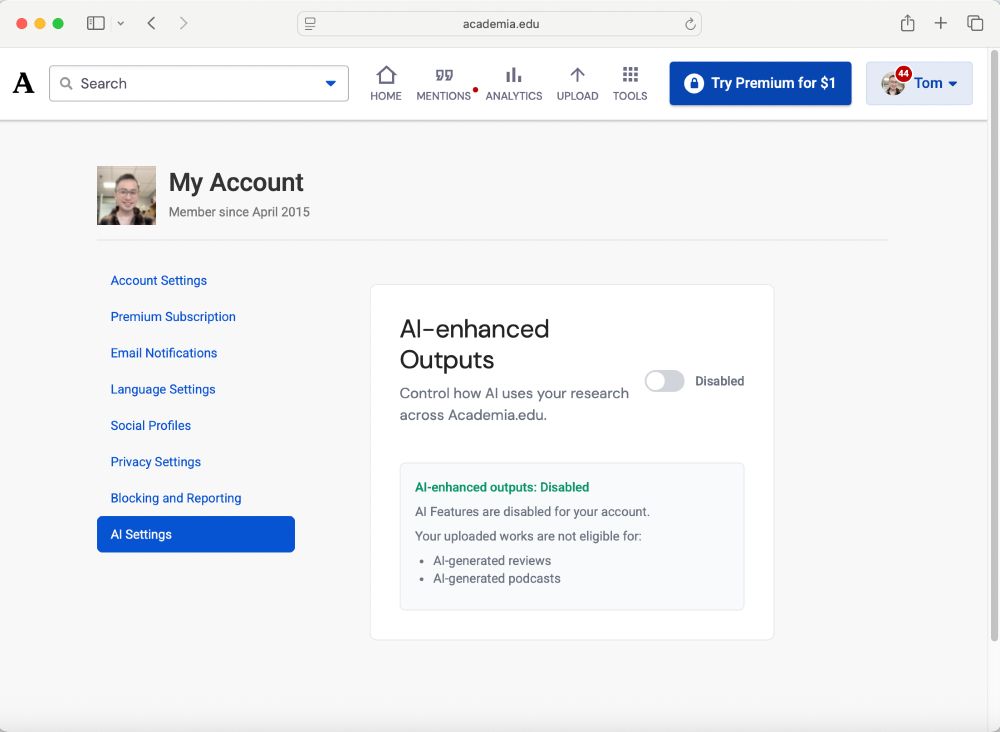Viewport: 1000px width, 732px height.
Task: Open Blocking and Reporting section
Action: click(176, 499)
